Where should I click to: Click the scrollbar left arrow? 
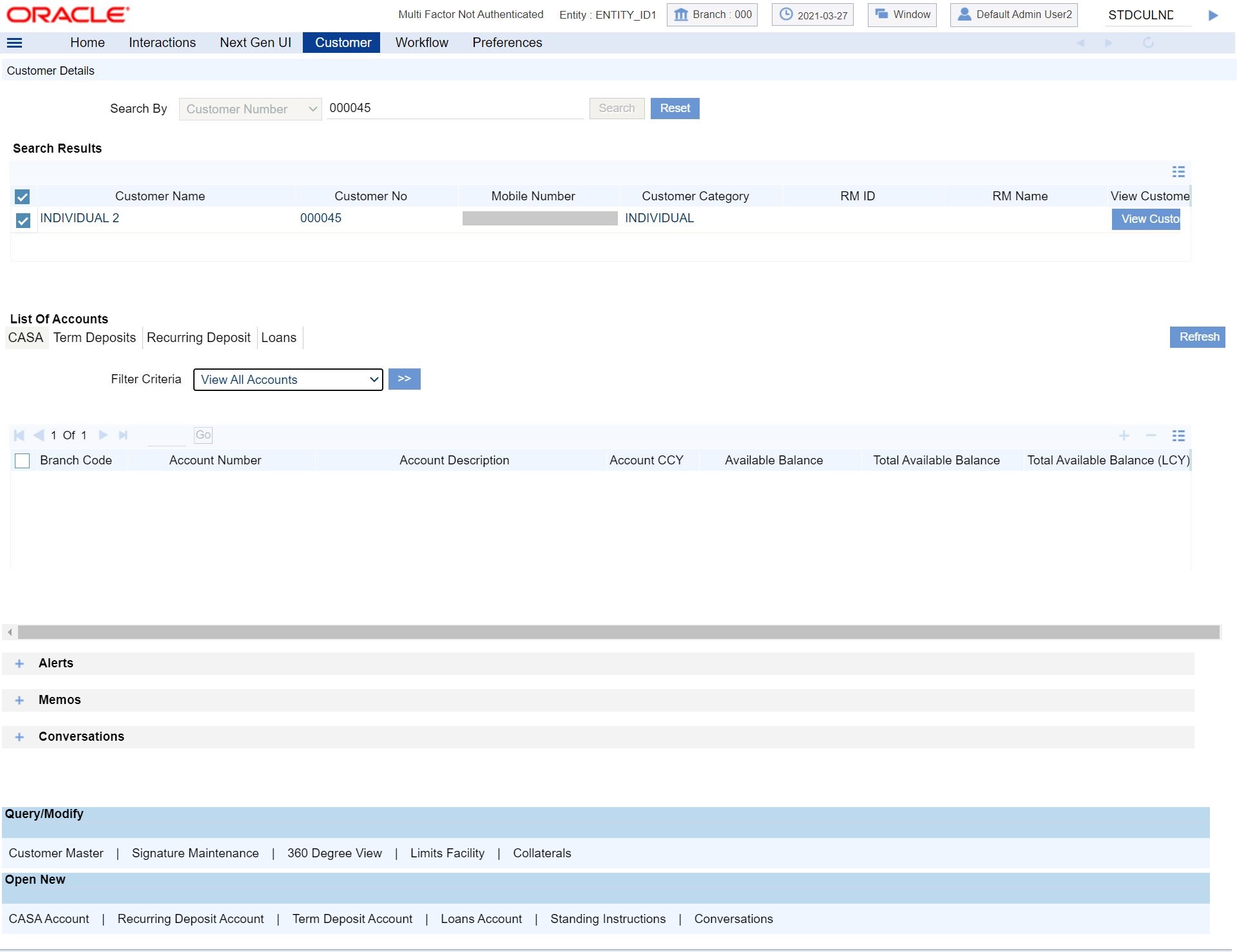click(10, 633)
